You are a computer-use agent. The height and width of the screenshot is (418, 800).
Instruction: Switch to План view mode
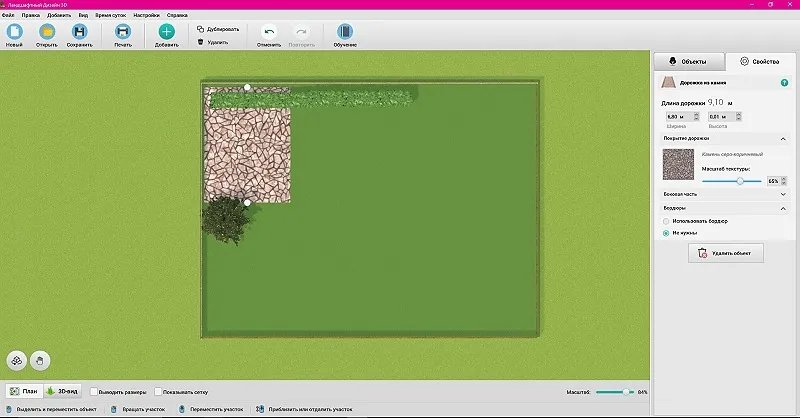24,391
